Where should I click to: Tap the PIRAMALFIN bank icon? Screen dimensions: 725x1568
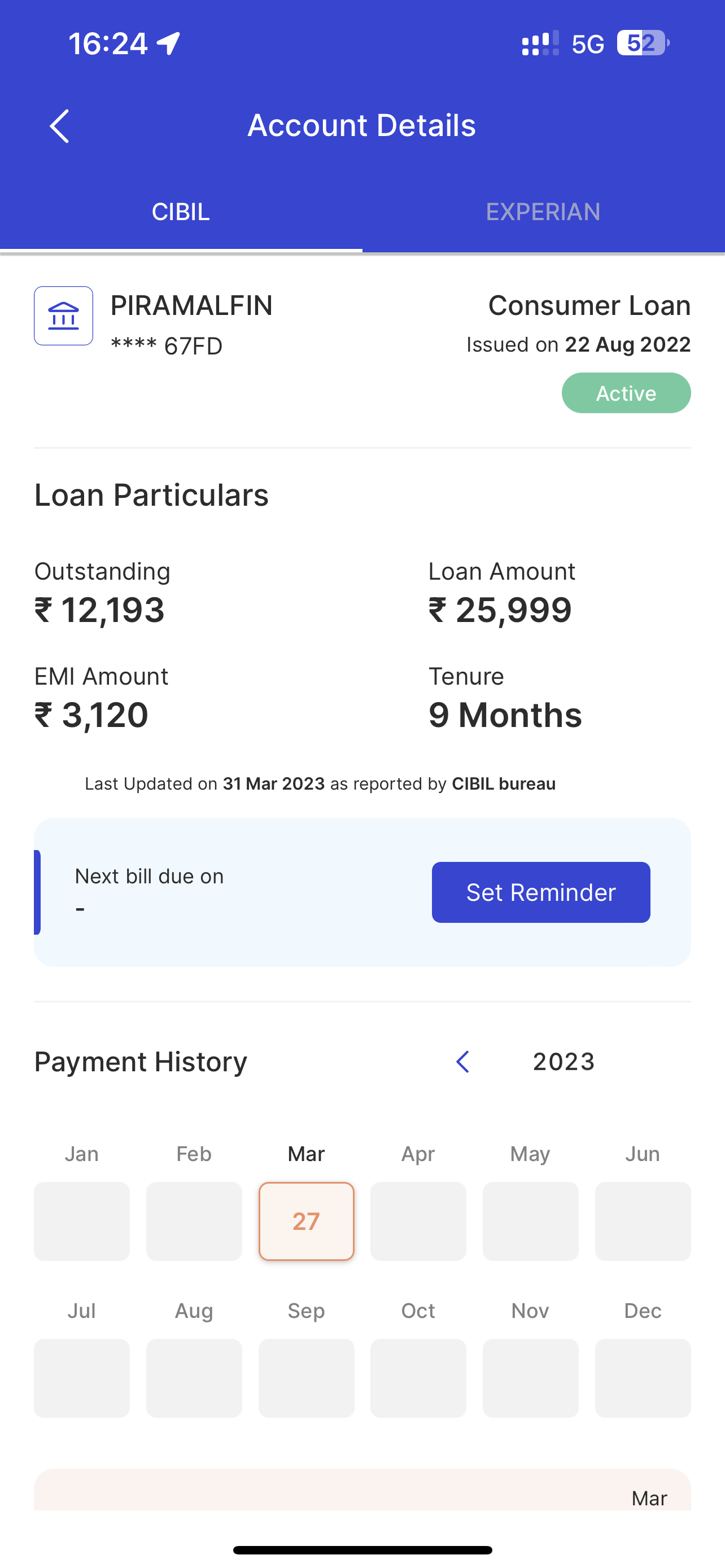(x=63, y=316)
